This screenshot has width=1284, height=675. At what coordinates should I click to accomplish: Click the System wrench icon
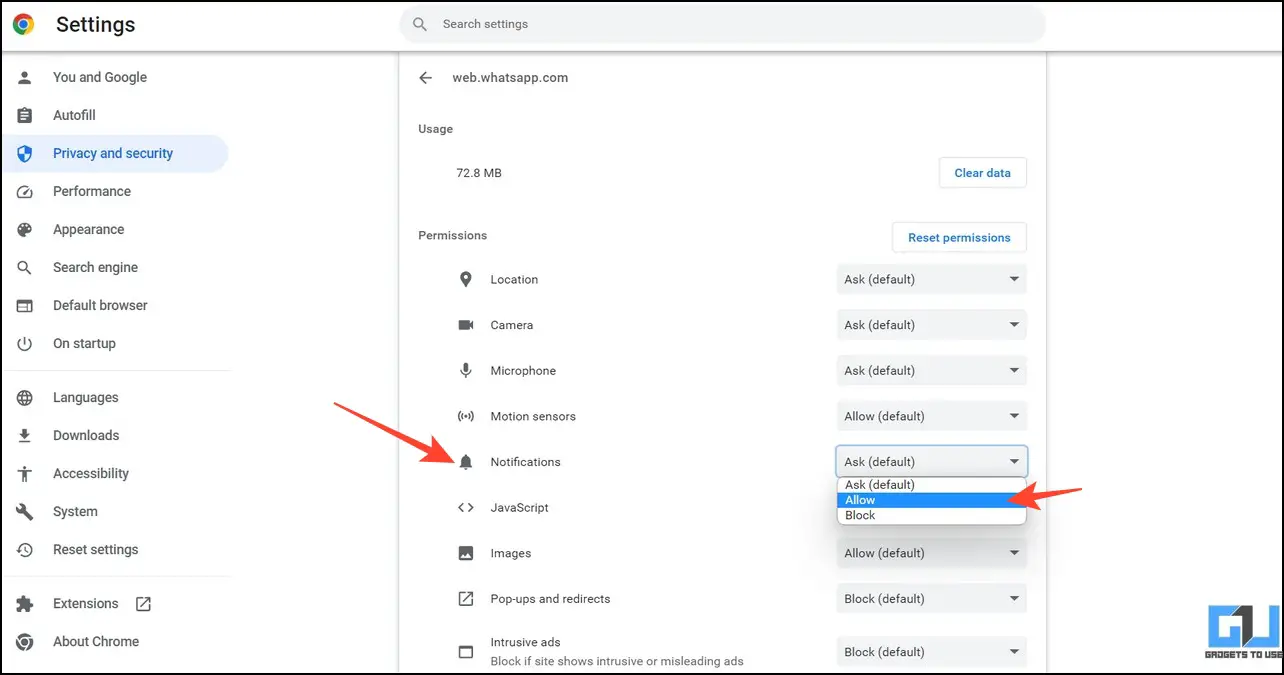(x=25, y=511)
